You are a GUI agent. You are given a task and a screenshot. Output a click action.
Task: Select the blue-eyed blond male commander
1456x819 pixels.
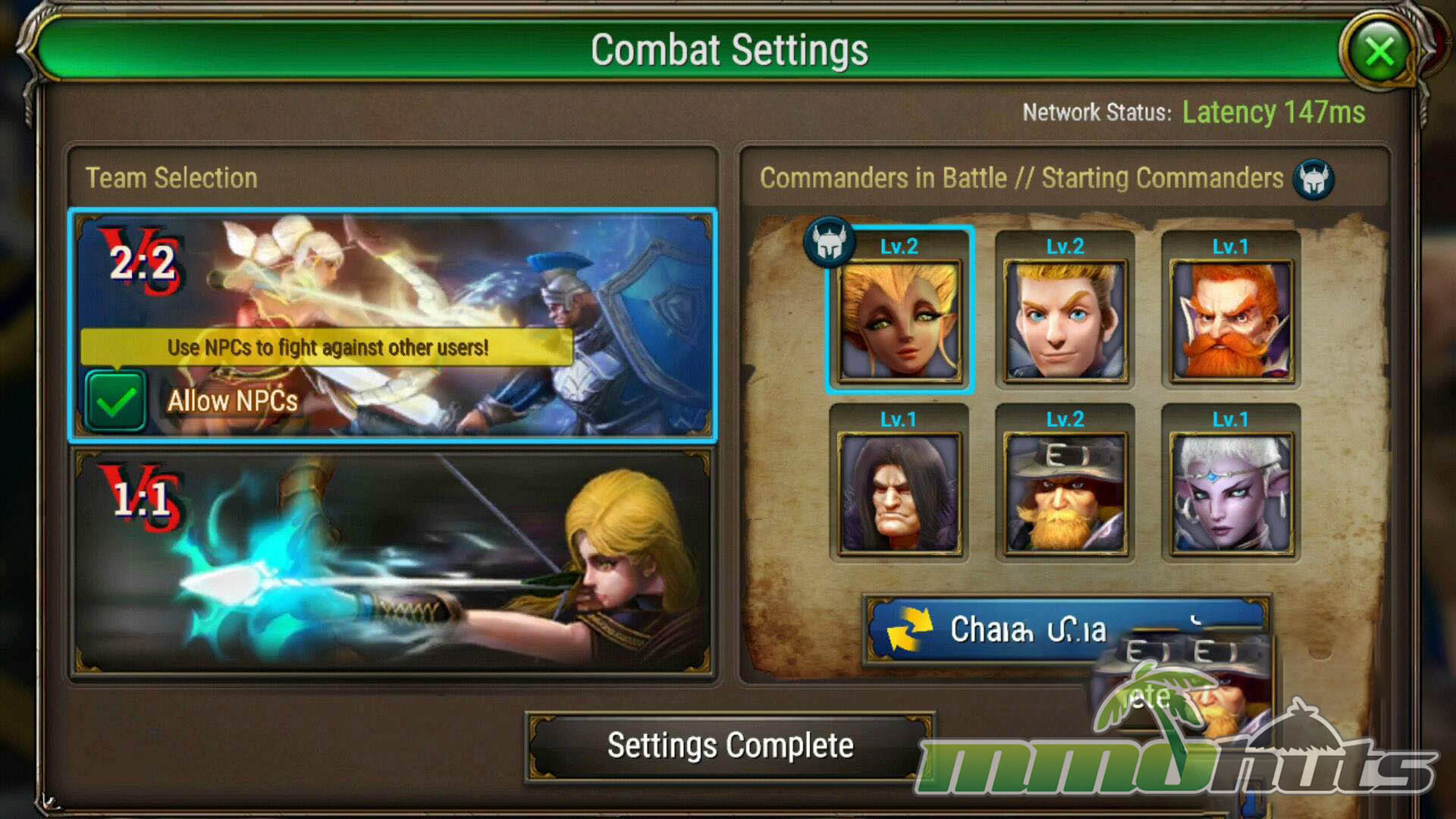pos(1065,309)
